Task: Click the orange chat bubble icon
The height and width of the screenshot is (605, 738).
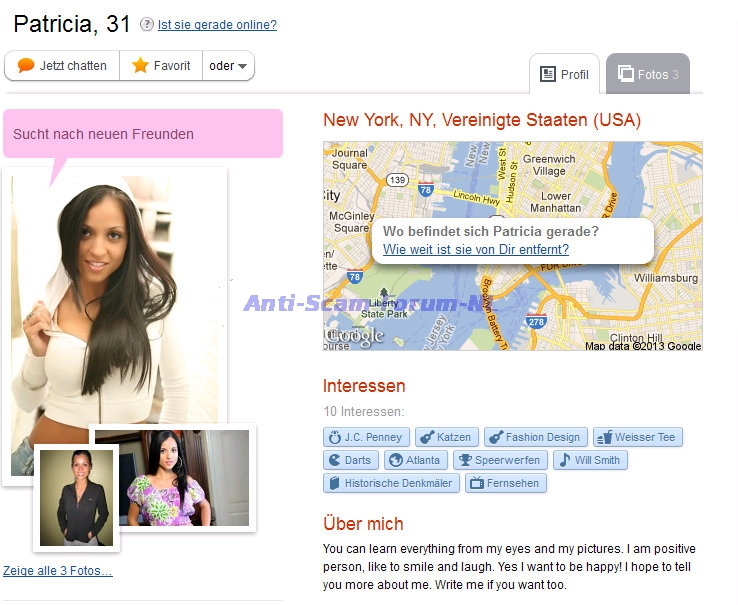Action: pos(25,65)
